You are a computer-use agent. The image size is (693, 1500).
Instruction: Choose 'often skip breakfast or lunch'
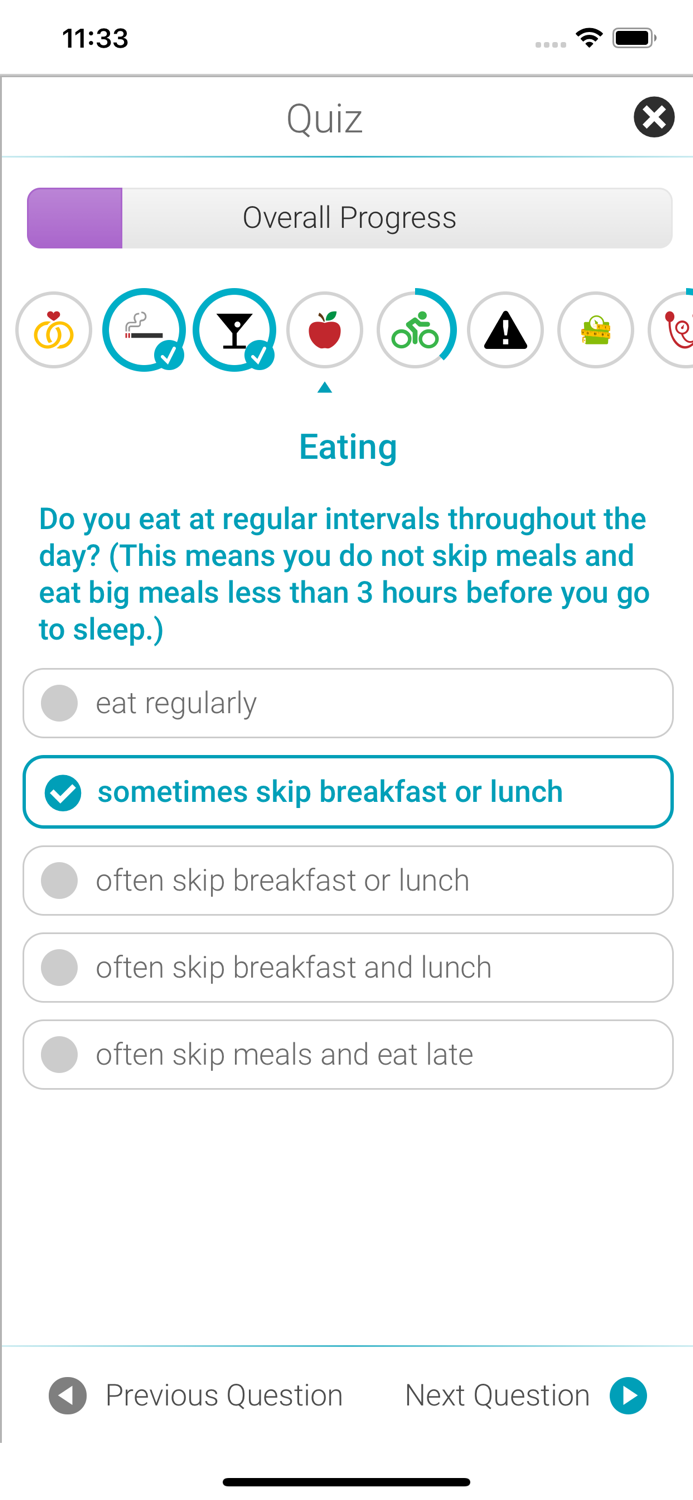pyautogui.click(x=348, y=880)
